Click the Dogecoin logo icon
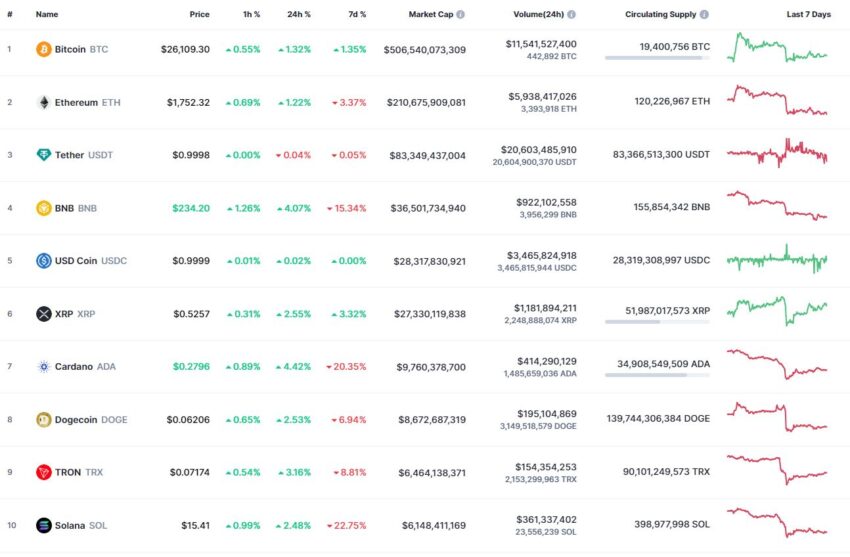Image resolution: width=850 pixels, height=557 pixels. pyautogui.click(x=43, y=419)
